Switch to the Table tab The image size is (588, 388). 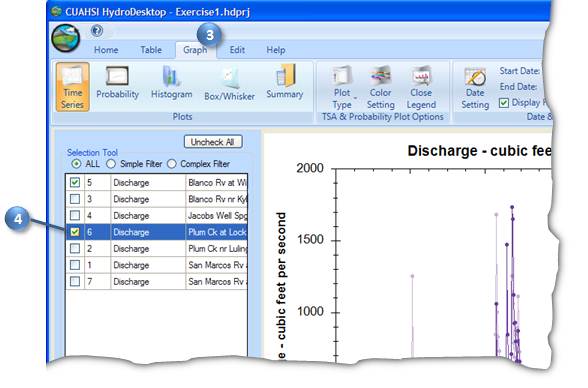point(151,50)
